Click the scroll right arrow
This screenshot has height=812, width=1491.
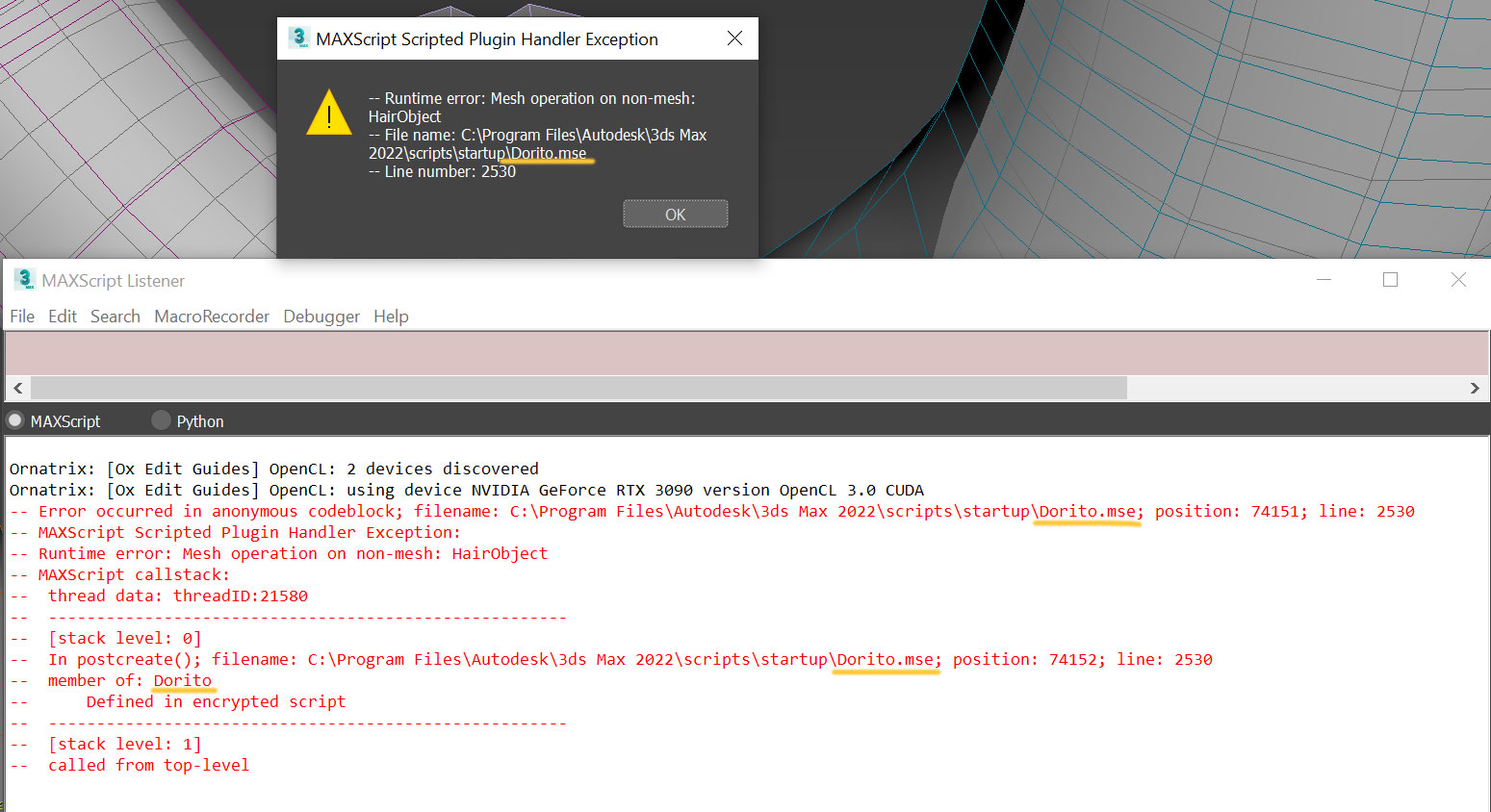(1474, 388)
